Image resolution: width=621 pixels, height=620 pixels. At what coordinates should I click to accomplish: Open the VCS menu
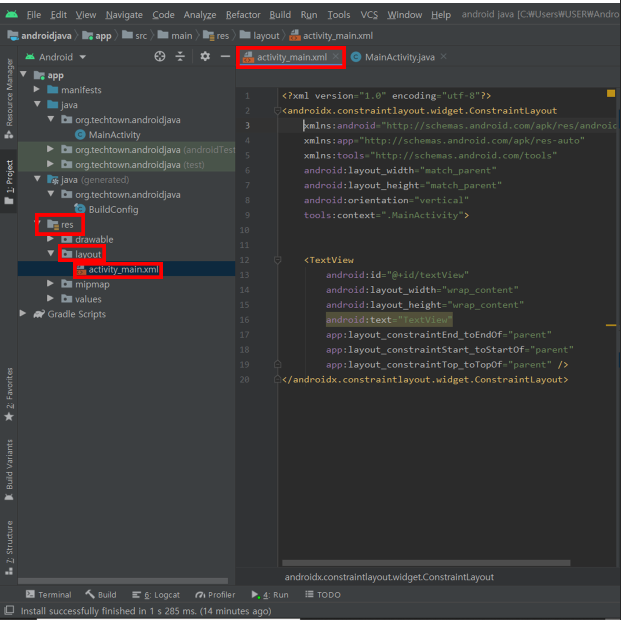369,15
